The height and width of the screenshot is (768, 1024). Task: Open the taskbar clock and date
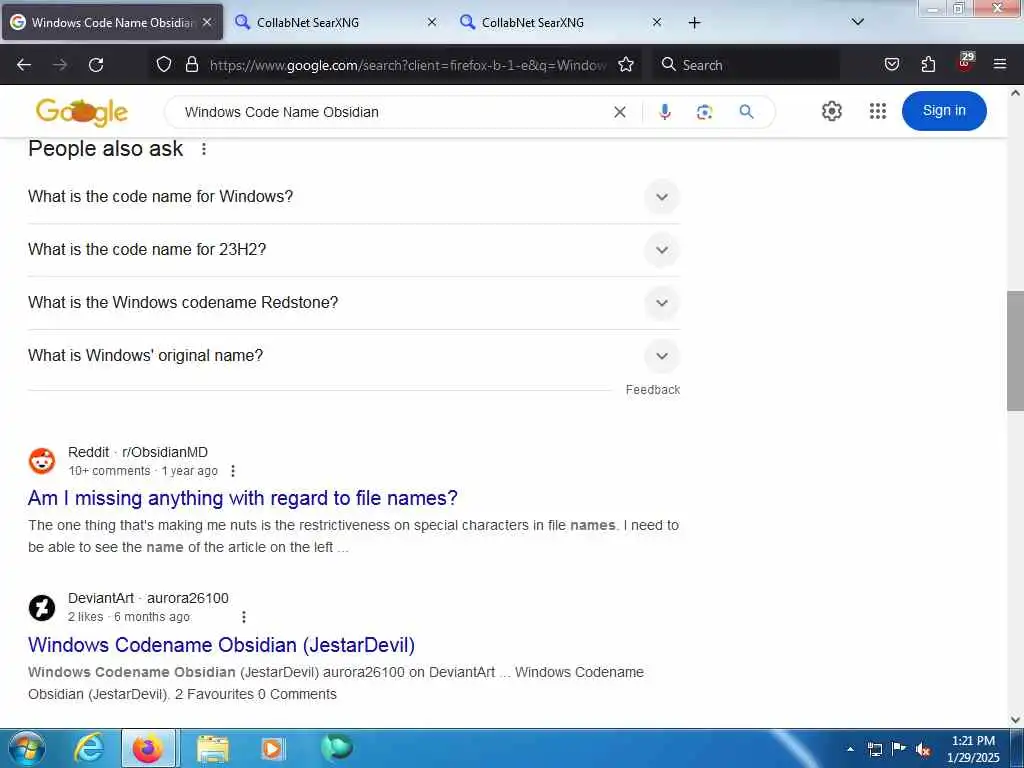pyautogui.click(x=973, y=749)
